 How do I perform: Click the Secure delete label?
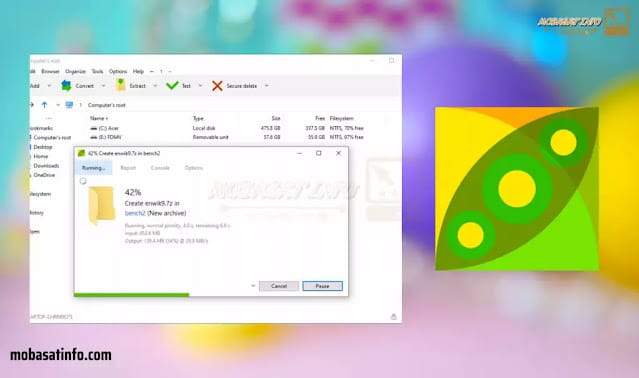point(242,86)
